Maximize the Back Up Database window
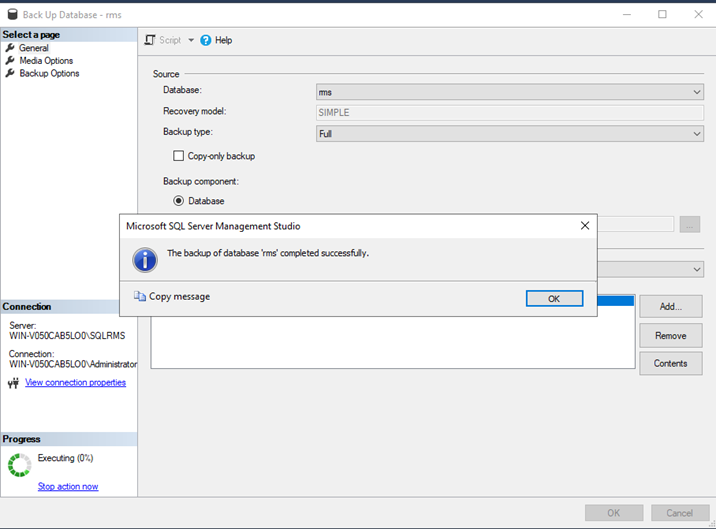The image size is (716, 529). (x=662, y=14)
